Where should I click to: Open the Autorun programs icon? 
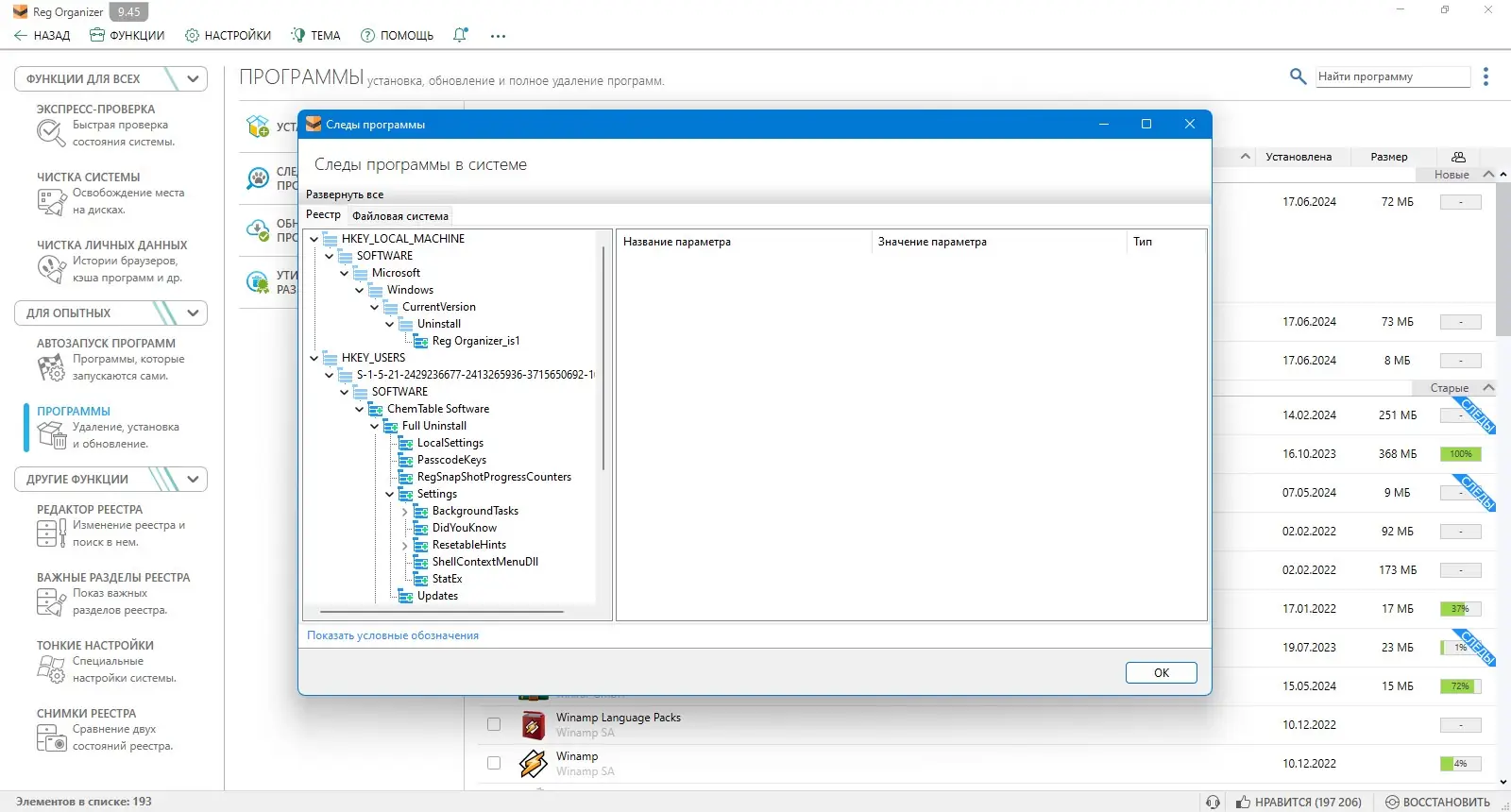pos(50,367)
